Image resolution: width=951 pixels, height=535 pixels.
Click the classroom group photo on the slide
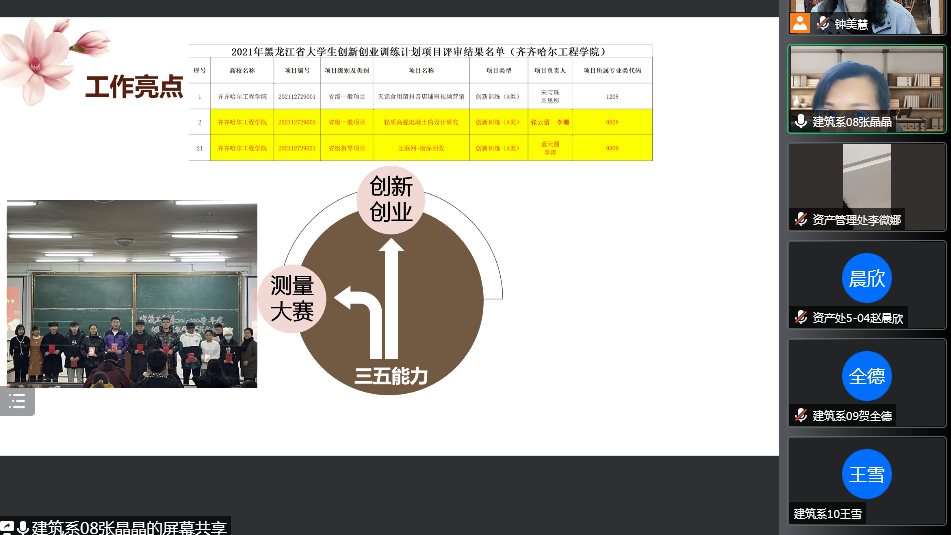(132, 295)
